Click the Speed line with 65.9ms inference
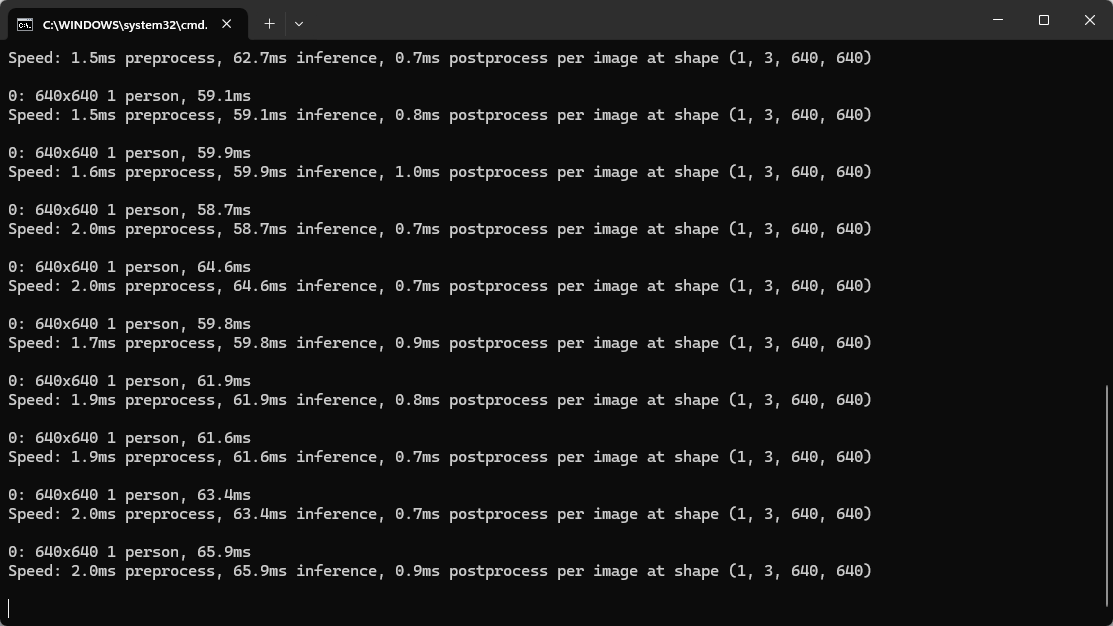 (x=440, y=571)
